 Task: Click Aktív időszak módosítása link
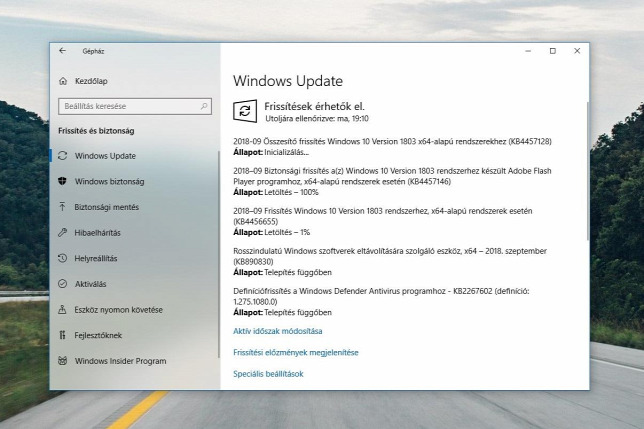pyautogui.click(x=278, y=331)
